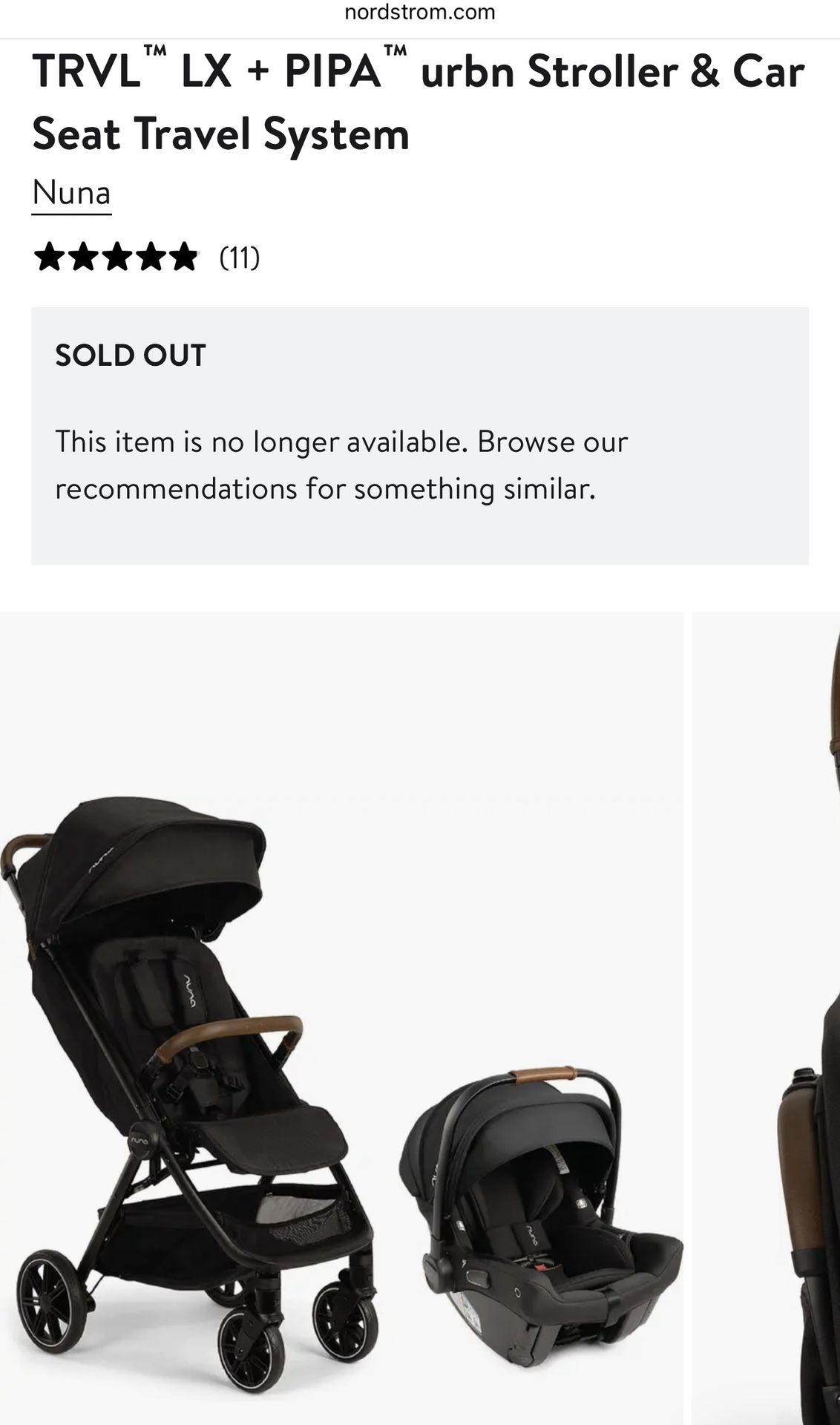Screen dimensions: 840x1425
Task: Click the SOLD OUT heading
Action: [x=130, y=356]
